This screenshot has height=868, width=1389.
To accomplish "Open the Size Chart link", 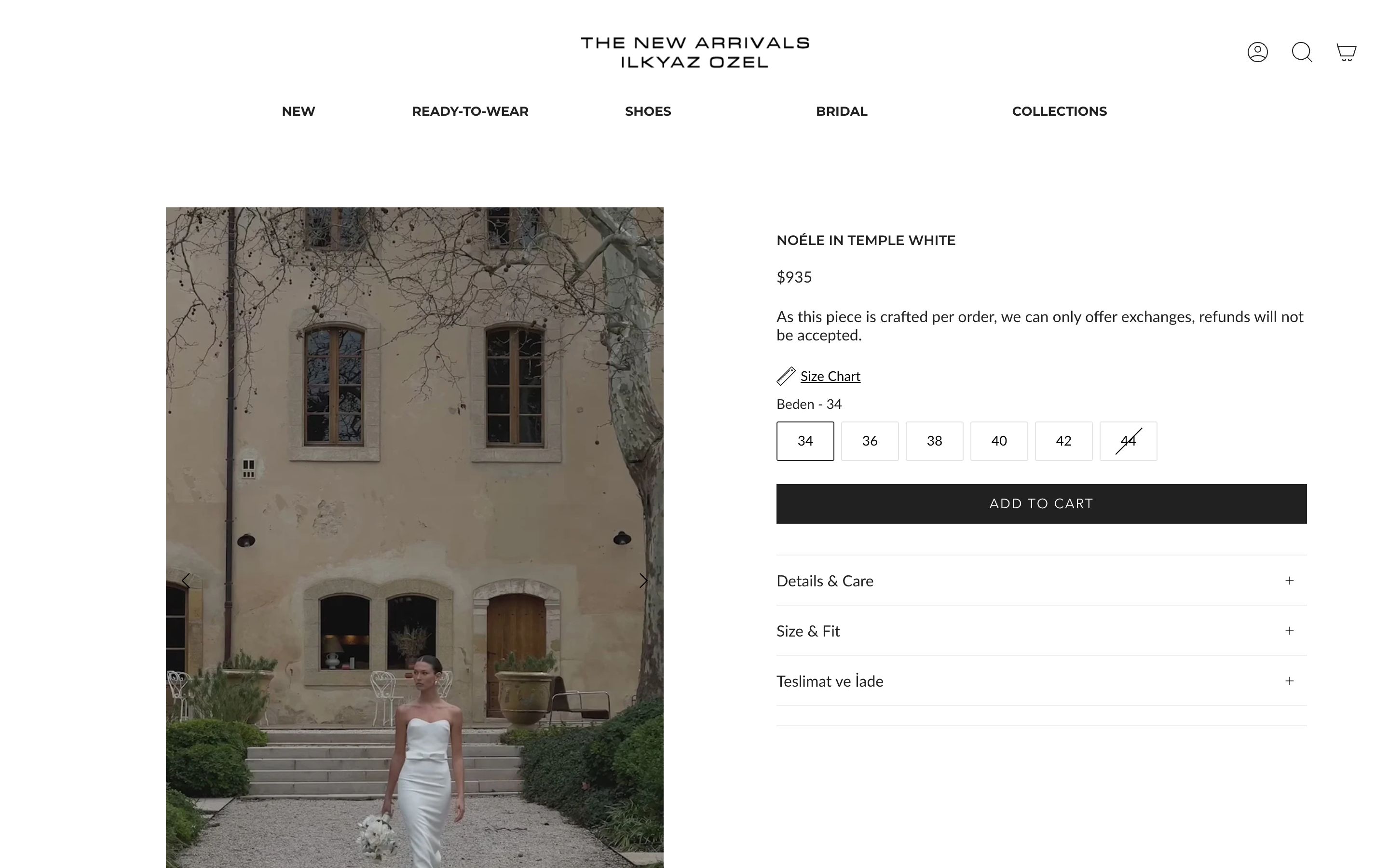I will point(830,376).
